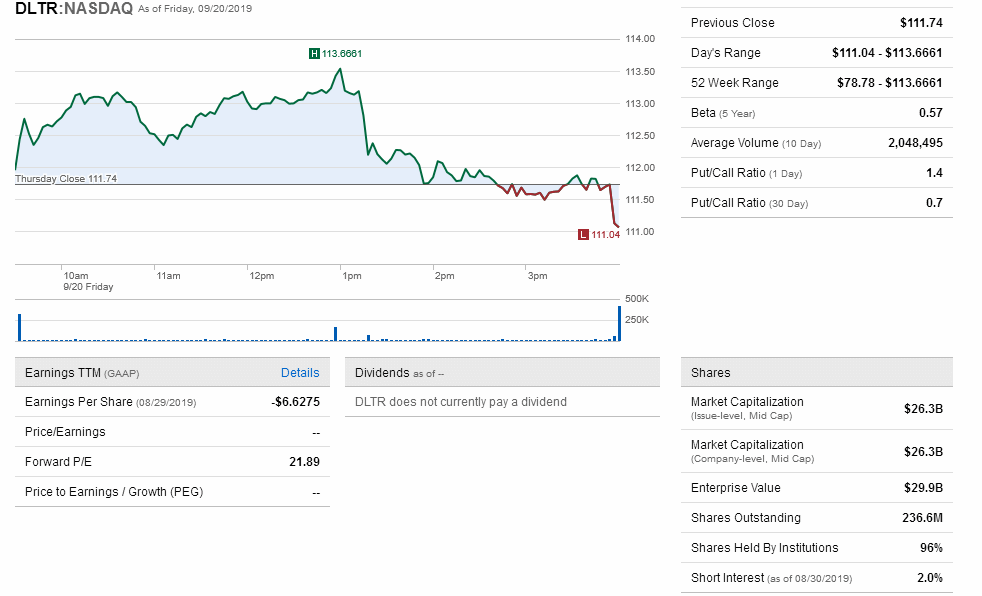This screenshot has height=596, width=982.
Task: Select the Issue-level Market Capitalization label
Action: click(x=747, y=408)
